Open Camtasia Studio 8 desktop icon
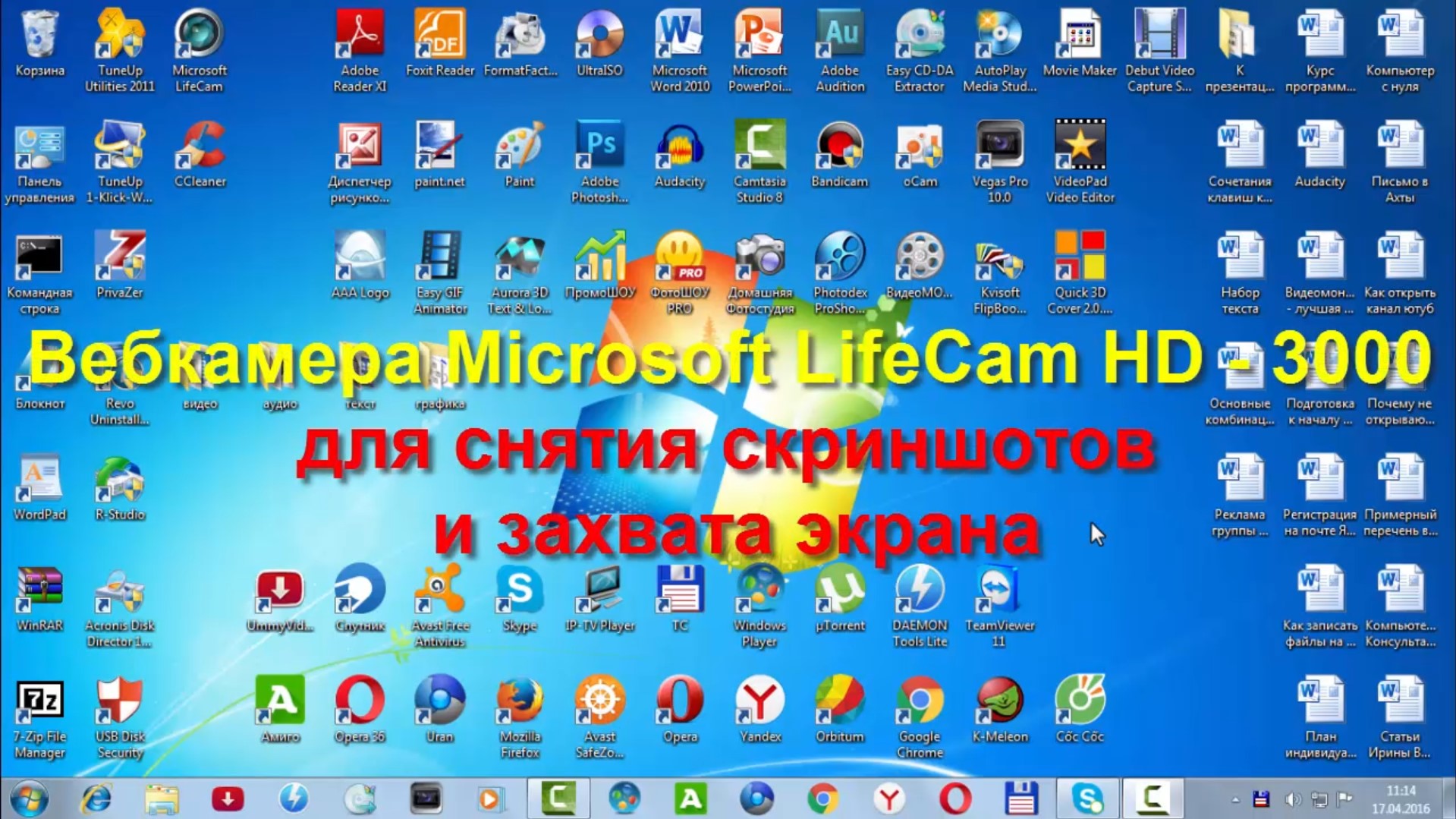This screenshot has width=1456, height=819. tap(759, 161)
